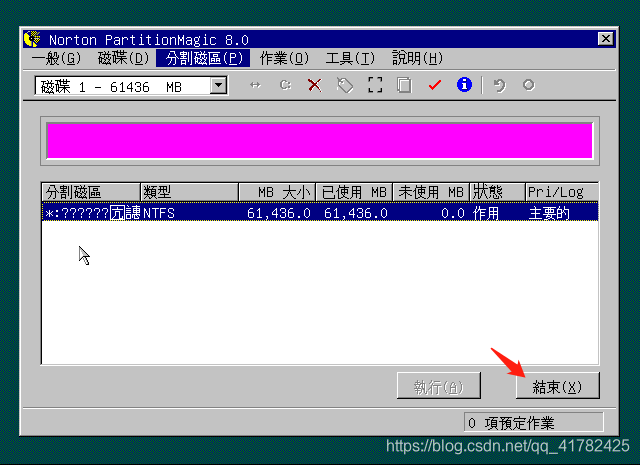Click the 主要的 cell in partition row
Image resolution: width=640 pixels, height=465 pixels.
pyautogui.click(x=549, y=213)
